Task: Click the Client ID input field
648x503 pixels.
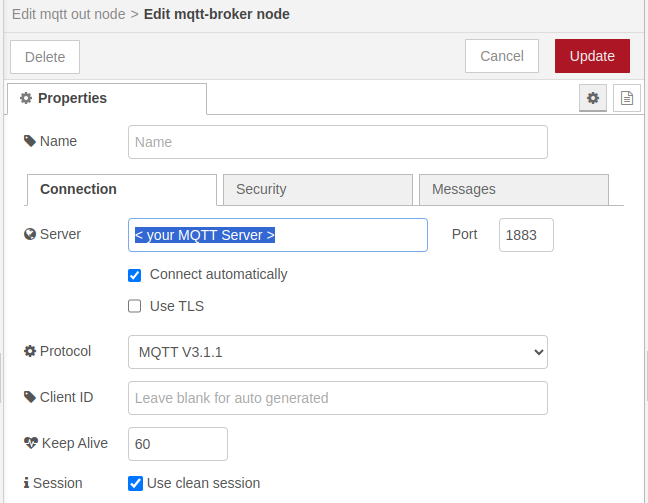Action: pyautogui.click(x=337, y=398)
